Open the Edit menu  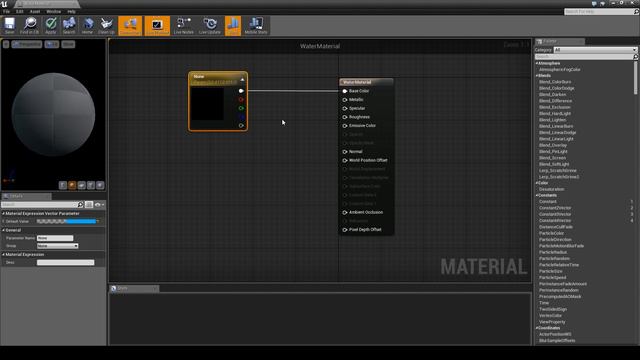point(20,11)
